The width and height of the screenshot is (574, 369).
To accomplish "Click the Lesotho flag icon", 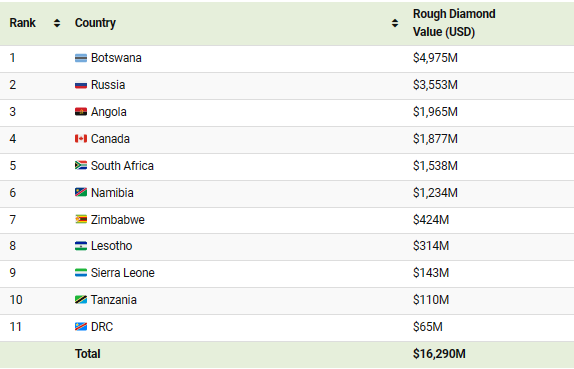I will [x=81, y=246].
